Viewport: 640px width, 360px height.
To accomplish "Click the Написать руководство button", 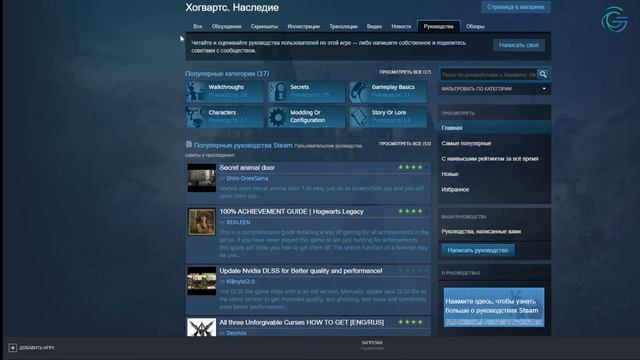I will click(478, 250).
